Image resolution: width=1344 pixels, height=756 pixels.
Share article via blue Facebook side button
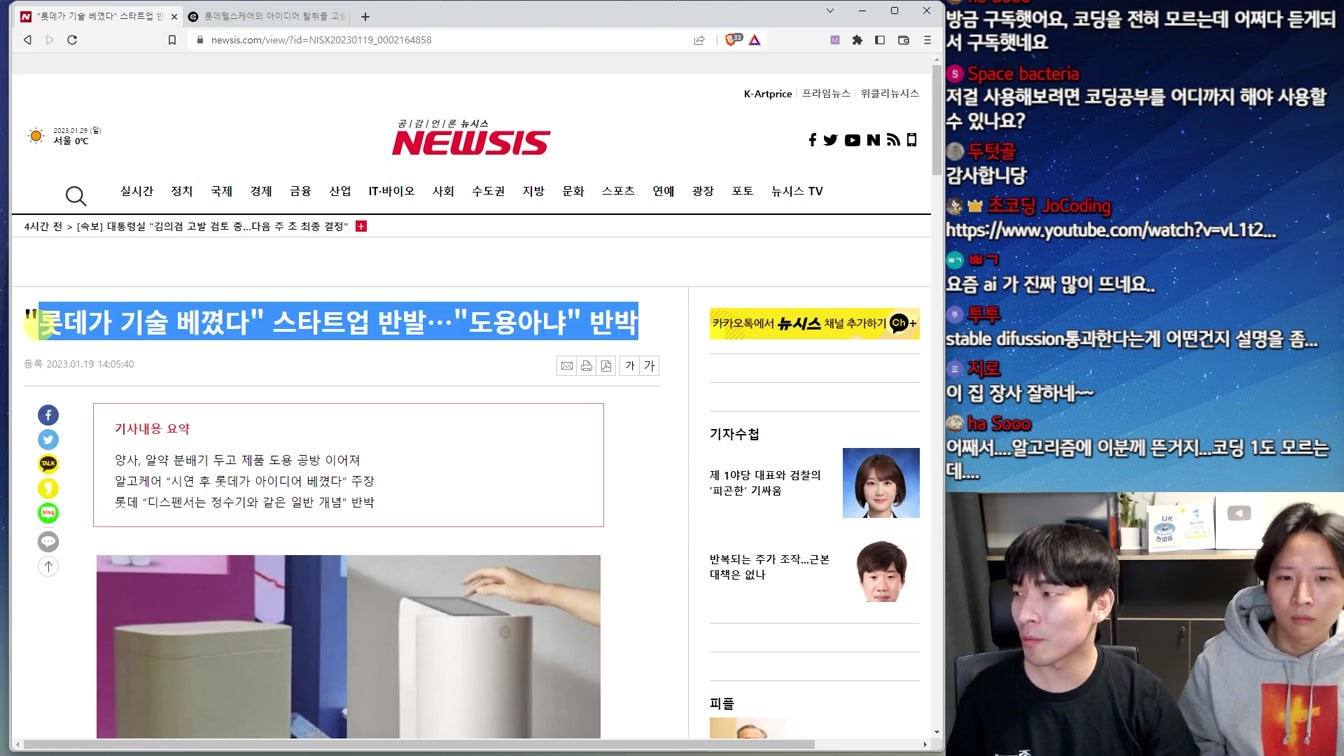point(48,415)
